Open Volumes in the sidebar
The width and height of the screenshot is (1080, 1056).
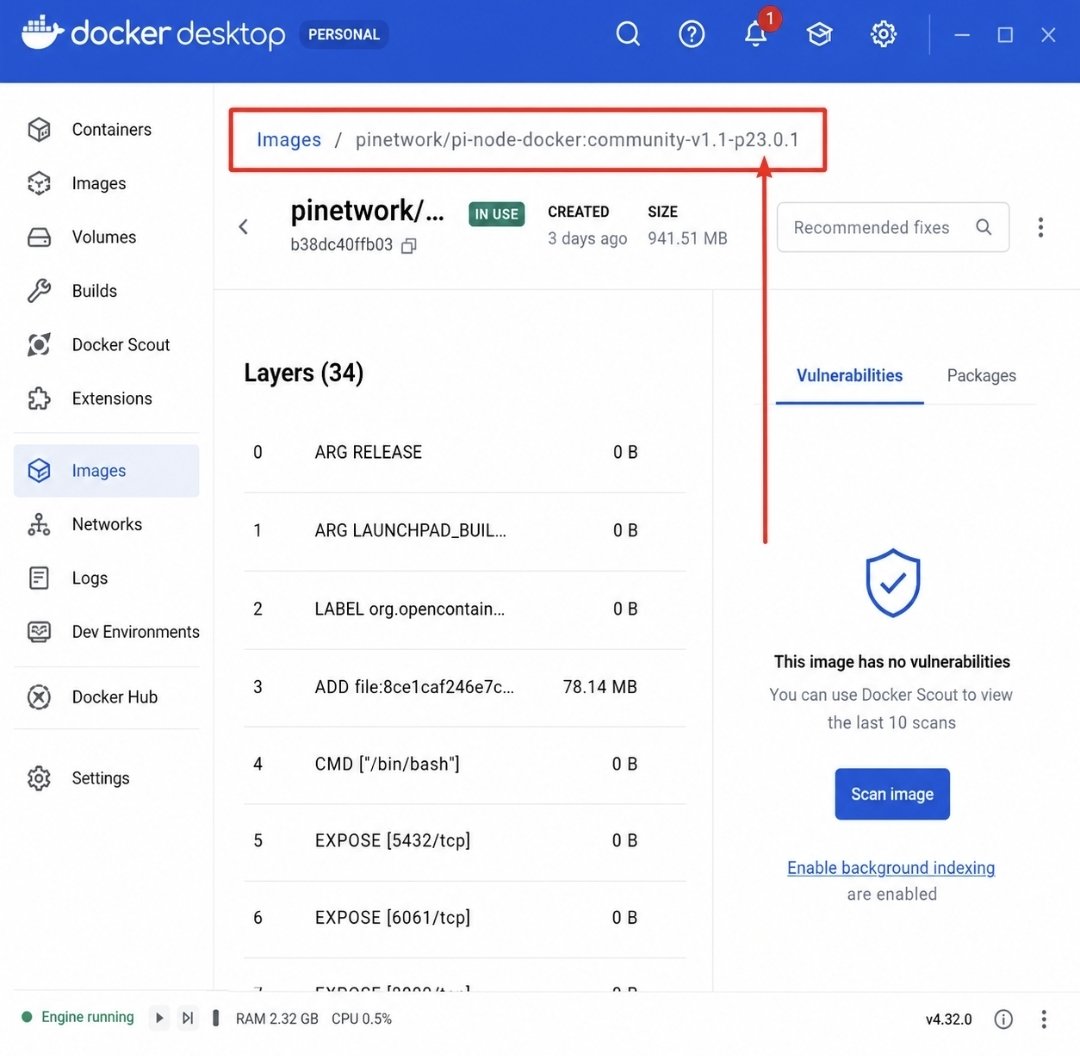(107, 237)
